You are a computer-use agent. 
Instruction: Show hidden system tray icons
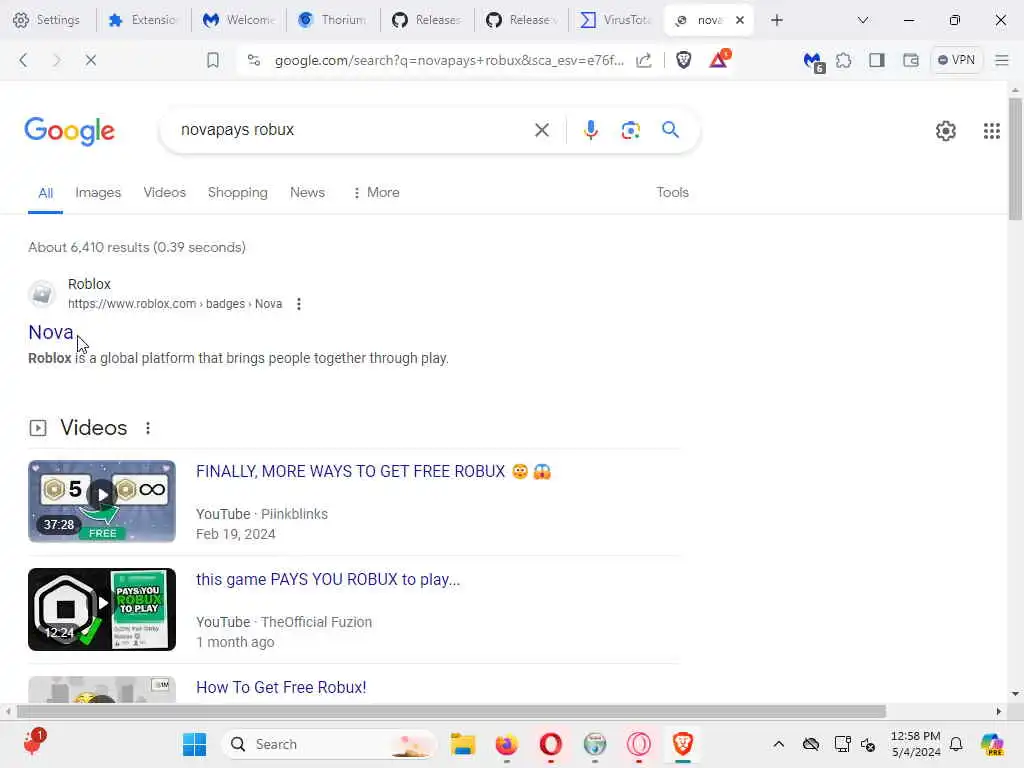778,744
